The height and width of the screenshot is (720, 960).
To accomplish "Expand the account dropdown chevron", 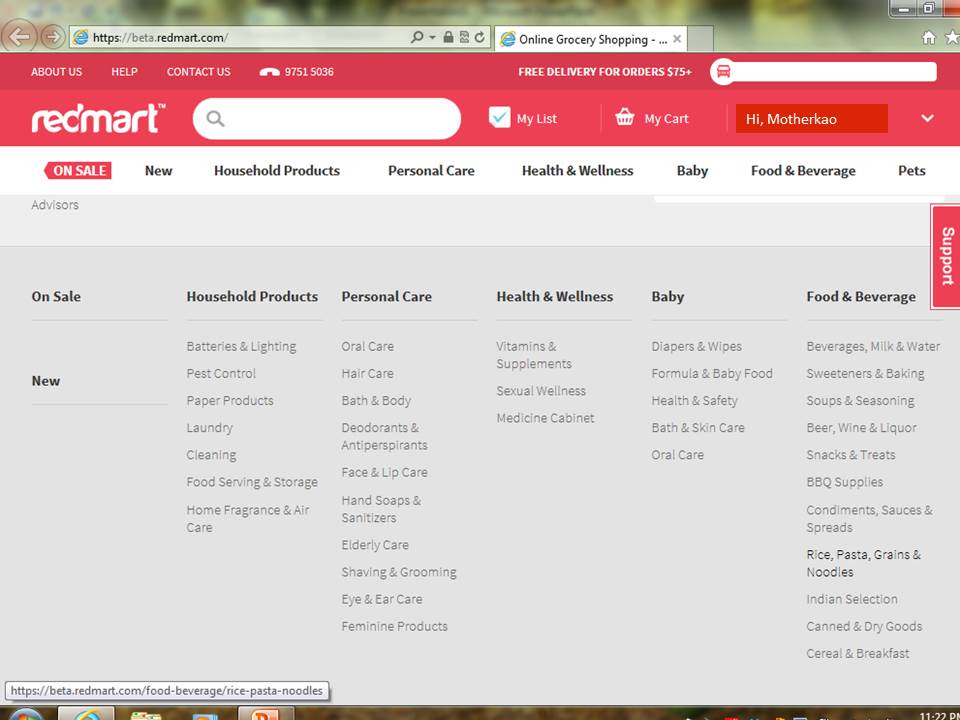I will click(928, 118).
